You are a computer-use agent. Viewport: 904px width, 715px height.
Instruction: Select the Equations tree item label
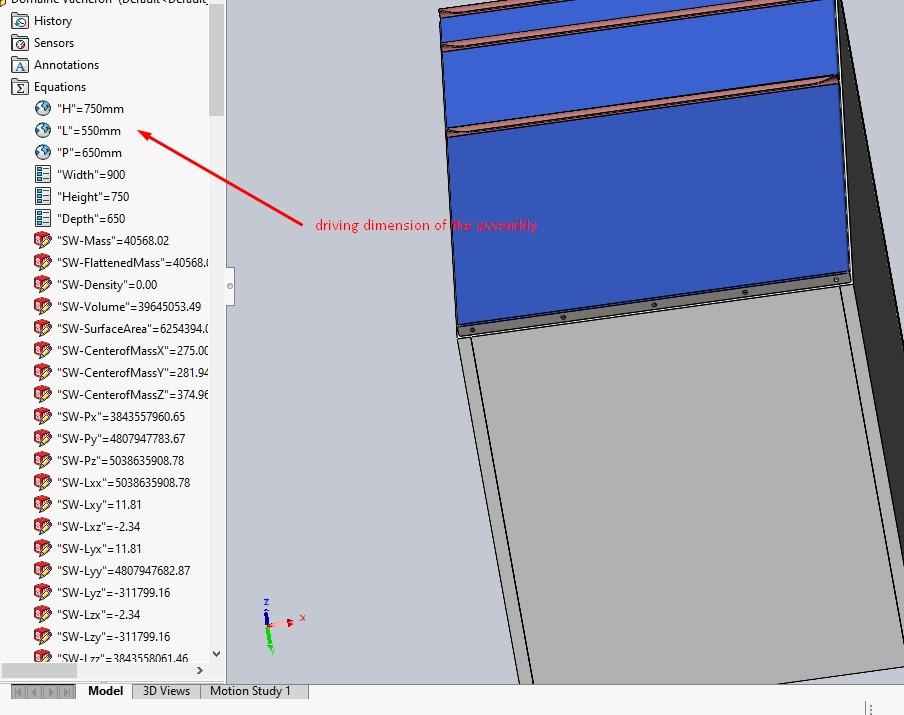pos(60,87)
